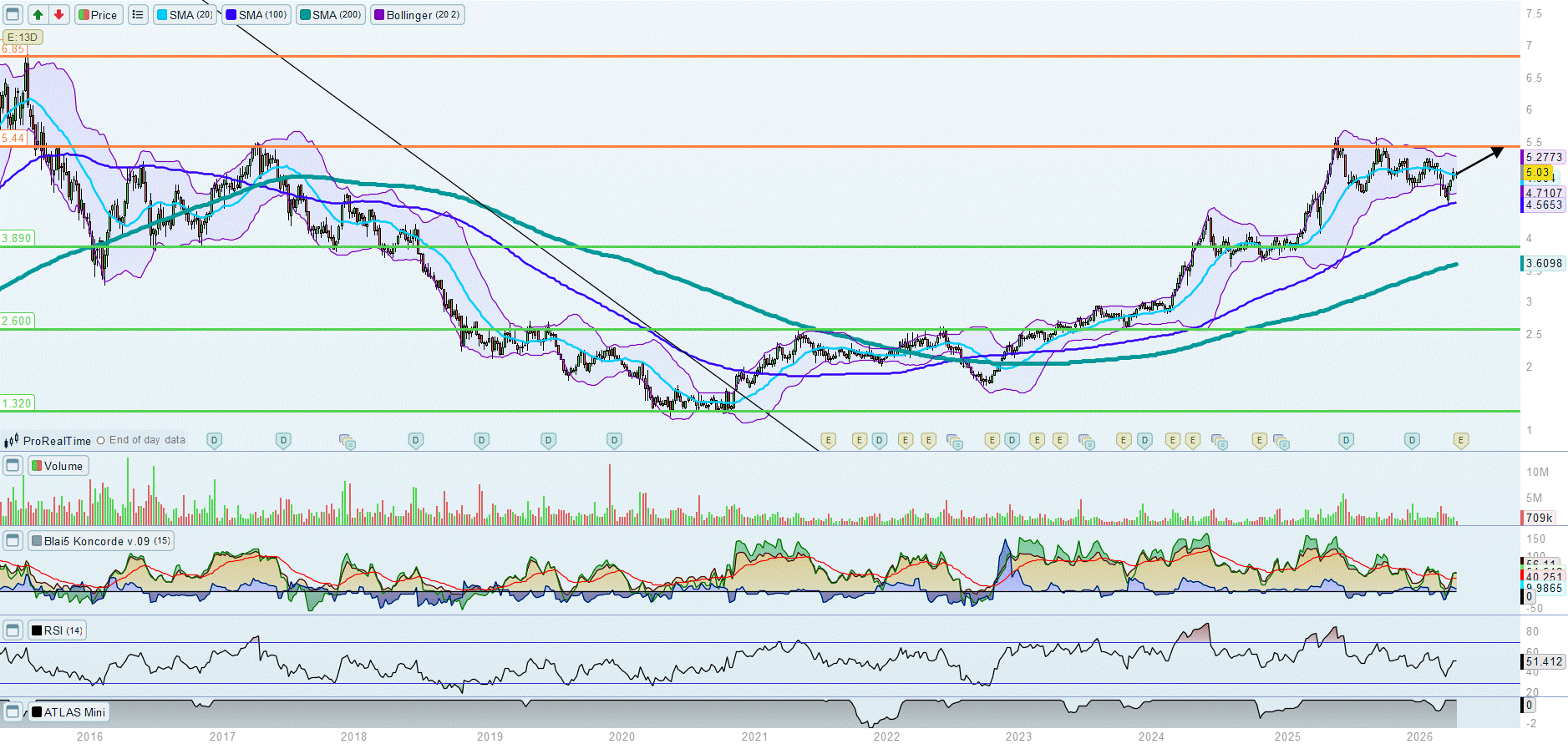The image size is (1568, 744).
Task: Click the main price panel window icon
Action: [13, 15]
